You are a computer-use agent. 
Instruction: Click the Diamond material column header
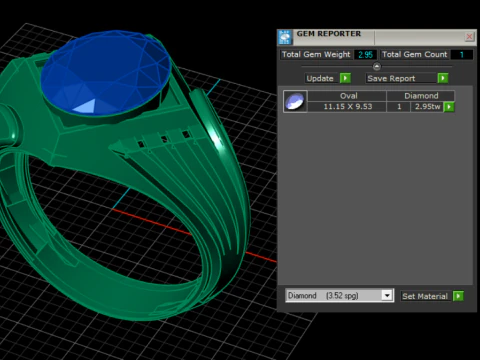click(x=421, y=96)
